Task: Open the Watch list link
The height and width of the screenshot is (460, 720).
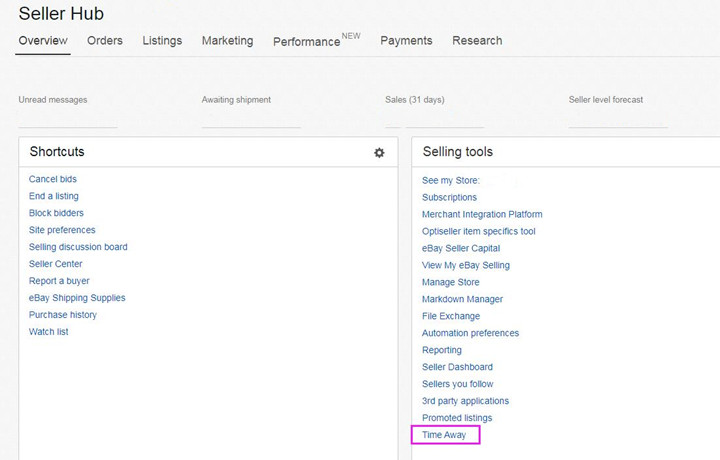Action: [x=49, y=332]
